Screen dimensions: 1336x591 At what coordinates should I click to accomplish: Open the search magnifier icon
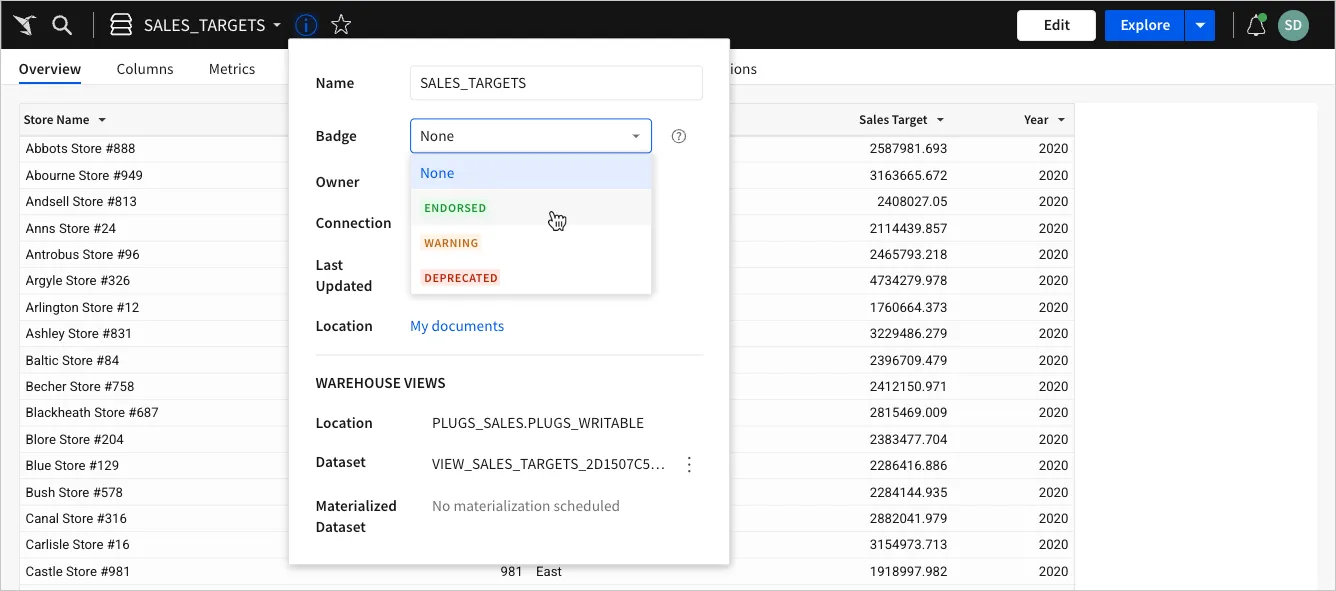(62, 25)
